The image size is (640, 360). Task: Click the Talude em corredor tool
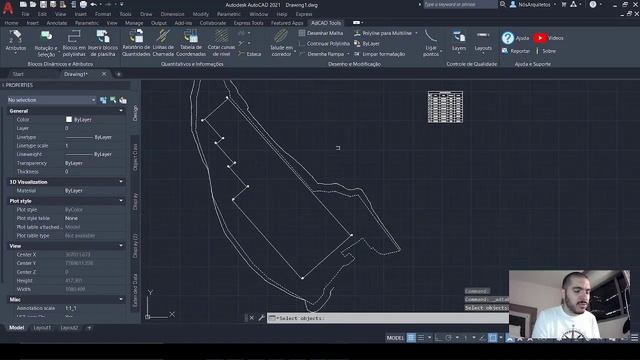281,43
